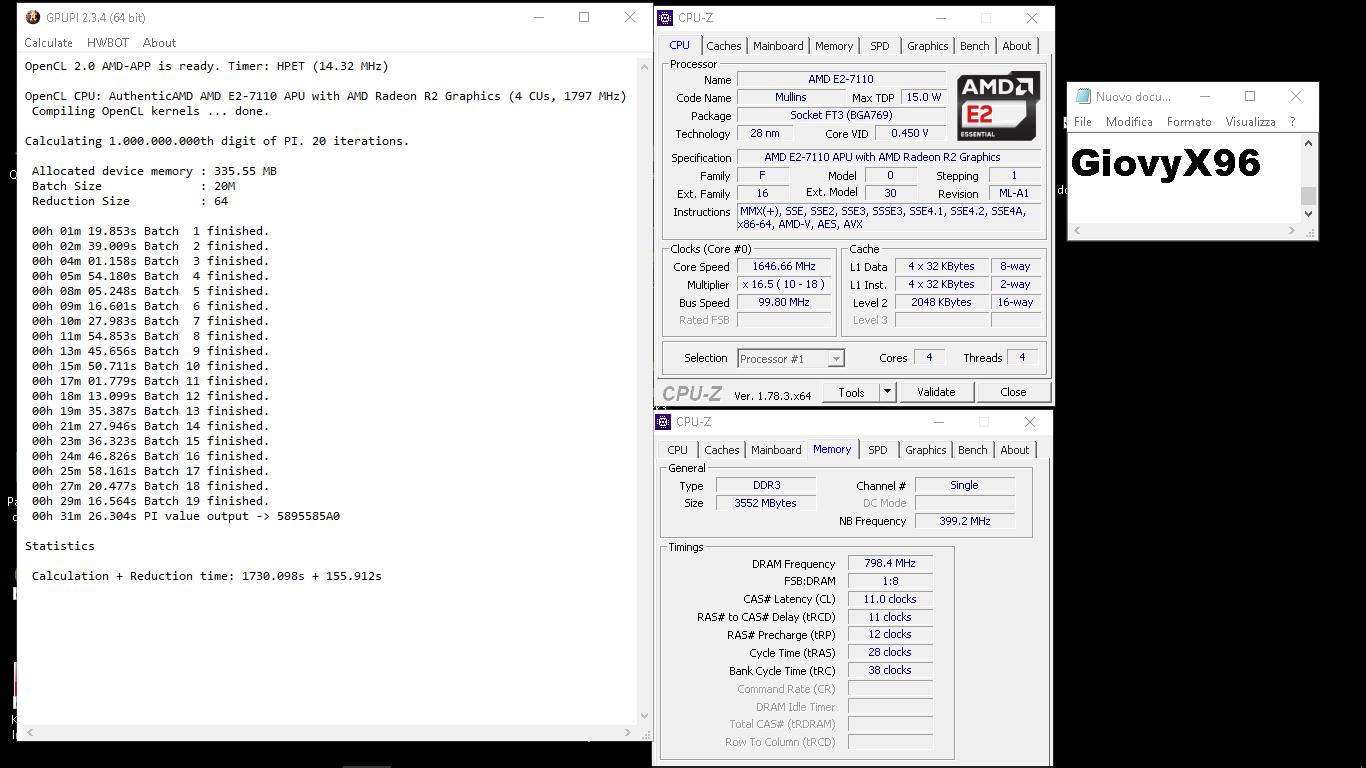Click the Core Speed value 1646.66 MHz
This screenshot has height=768, width=1366.
point(785,266)
